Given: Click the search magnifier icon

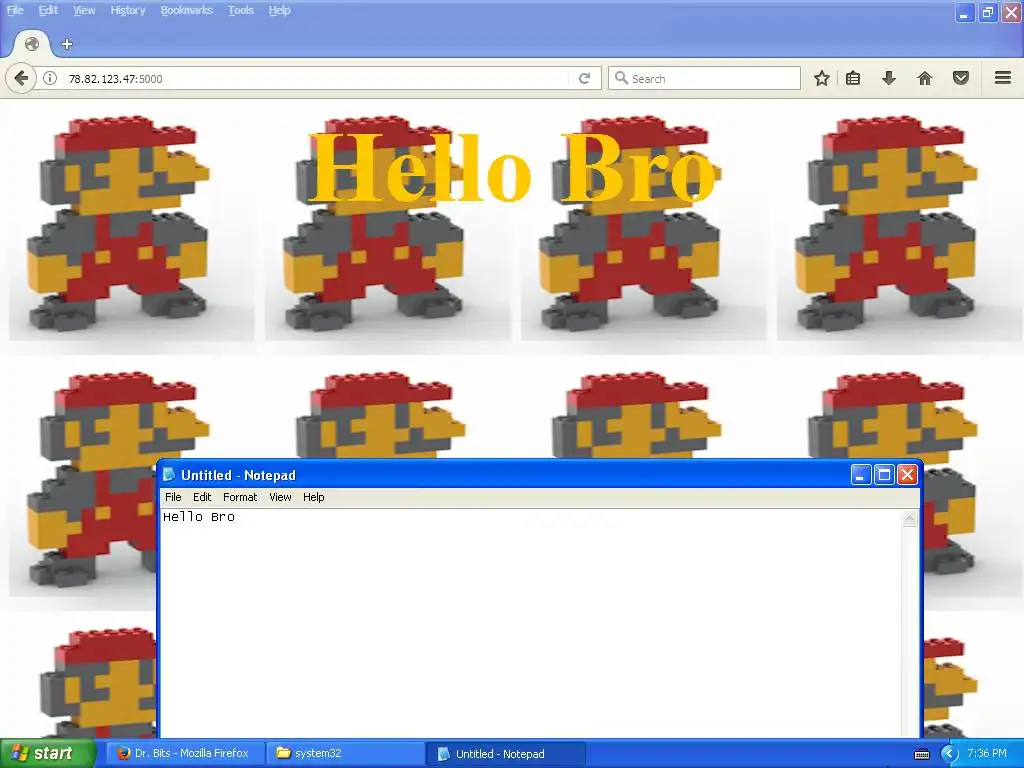Looking at the screenshot, I should point(621,78).
